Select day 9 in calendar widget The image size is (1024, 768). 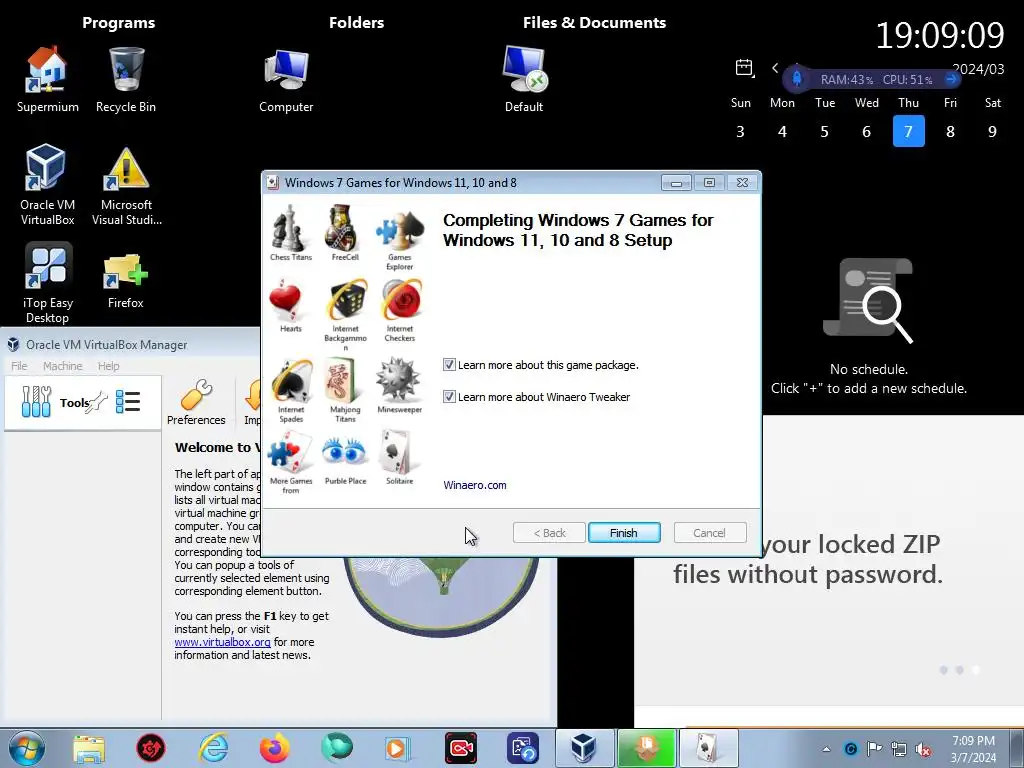coord(992,131)
